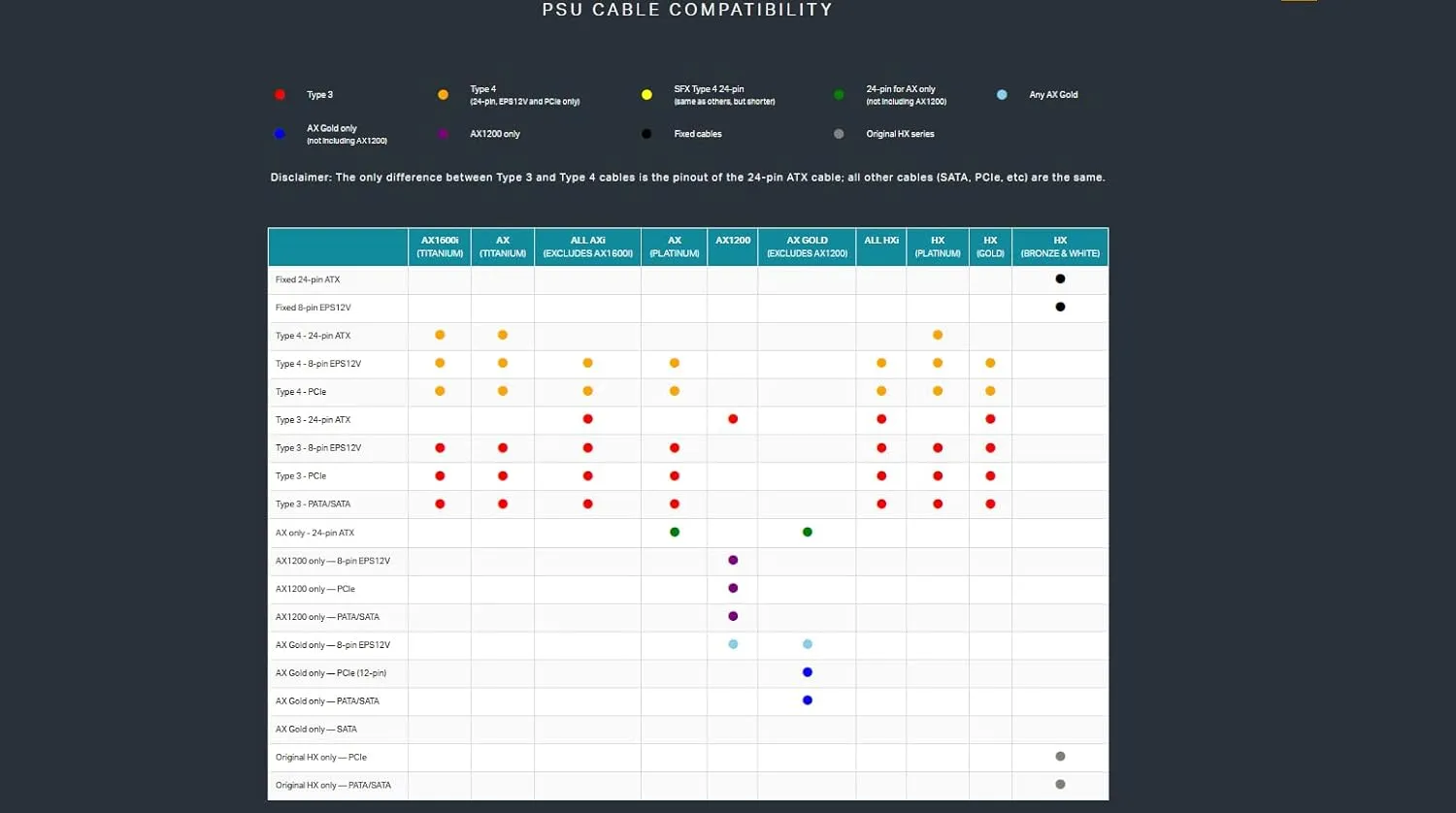
Task: Click the Disclaimer sentence about Type 3 and Type 4
Action: [687, 178]
